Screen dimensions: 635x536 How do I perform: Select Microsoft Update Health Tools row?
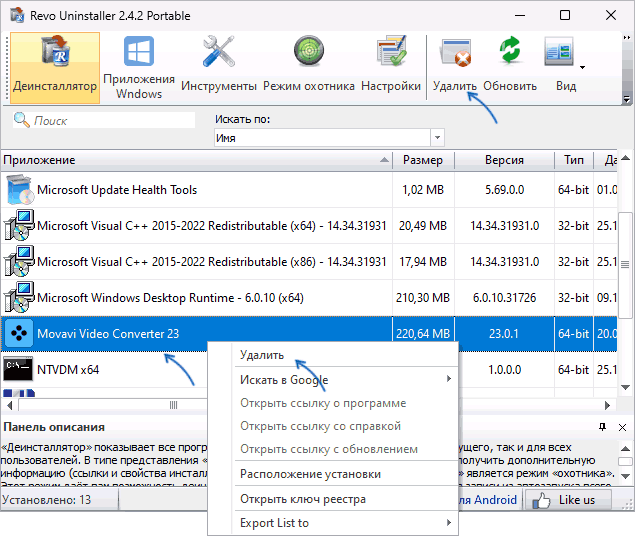point(309,190)
